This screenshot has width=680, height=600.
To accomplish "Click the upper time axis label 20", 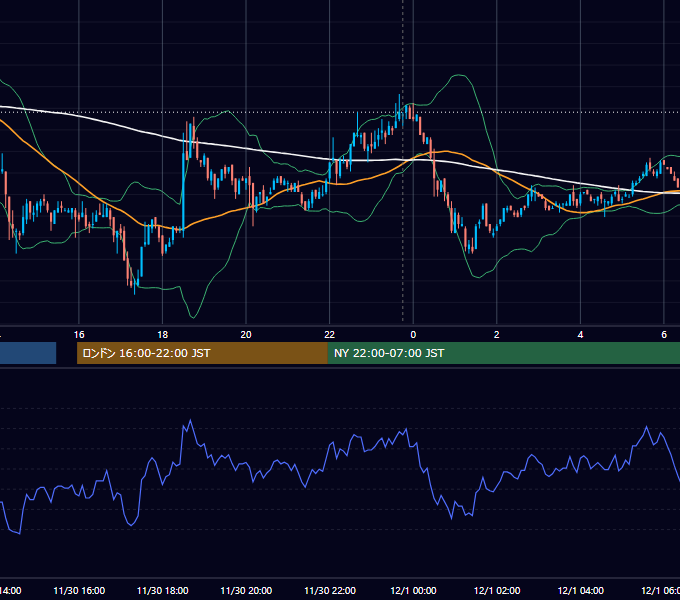I will 246,335.
